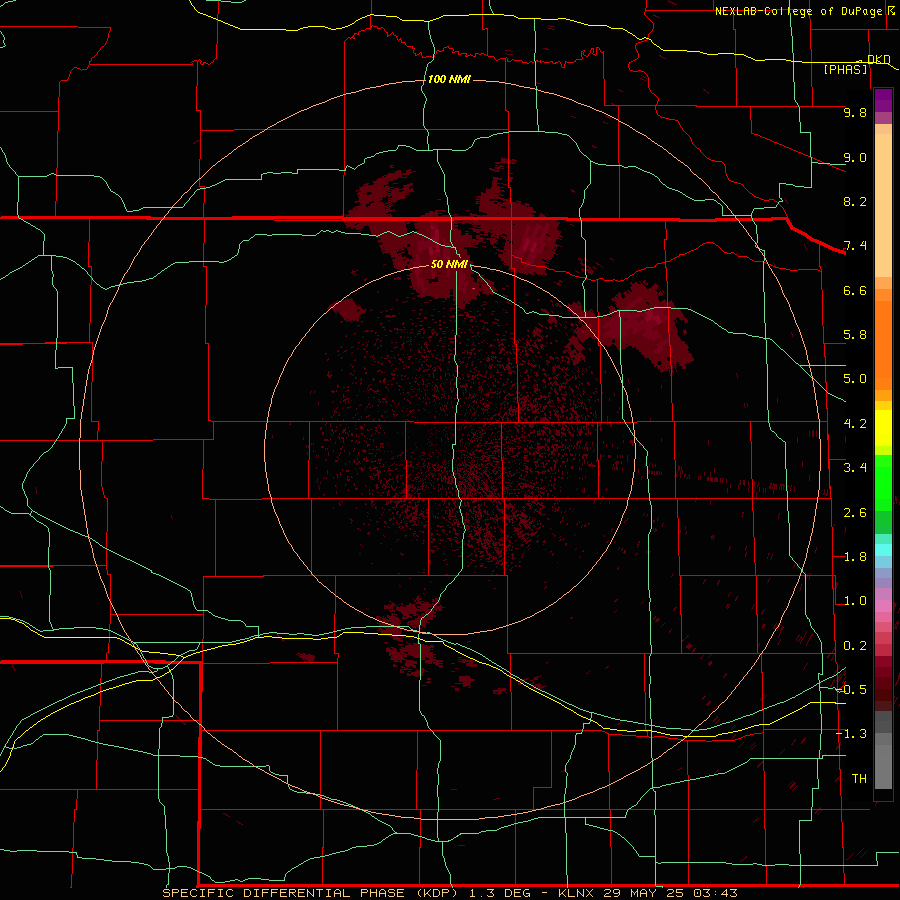This screenshot has height=900, width=900.
Task: Click the SPECIFIC DIFFERENTIAL PHASE (KDP) title text
Action: click(x=310, y=893)
